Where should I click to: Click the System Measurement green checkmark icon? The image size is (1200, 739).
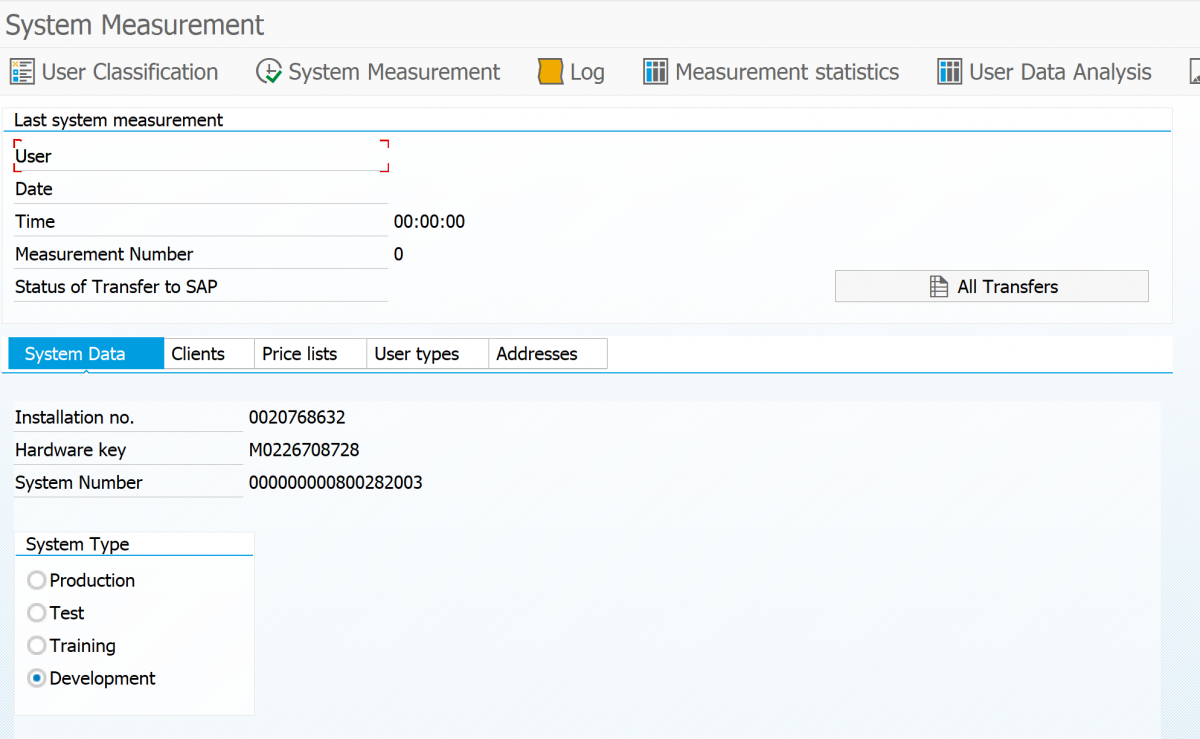click(x=268, y=71)
